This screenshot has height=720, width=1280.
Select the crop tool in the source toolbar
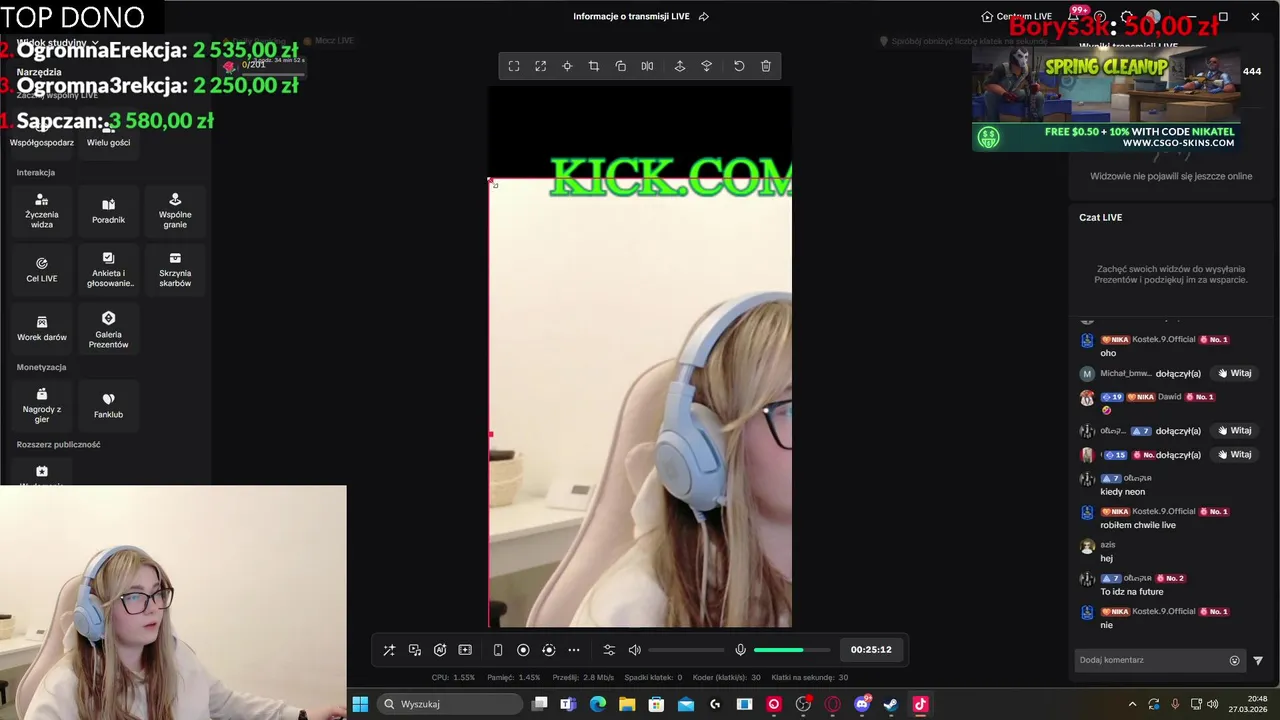[x=594, y=66]
